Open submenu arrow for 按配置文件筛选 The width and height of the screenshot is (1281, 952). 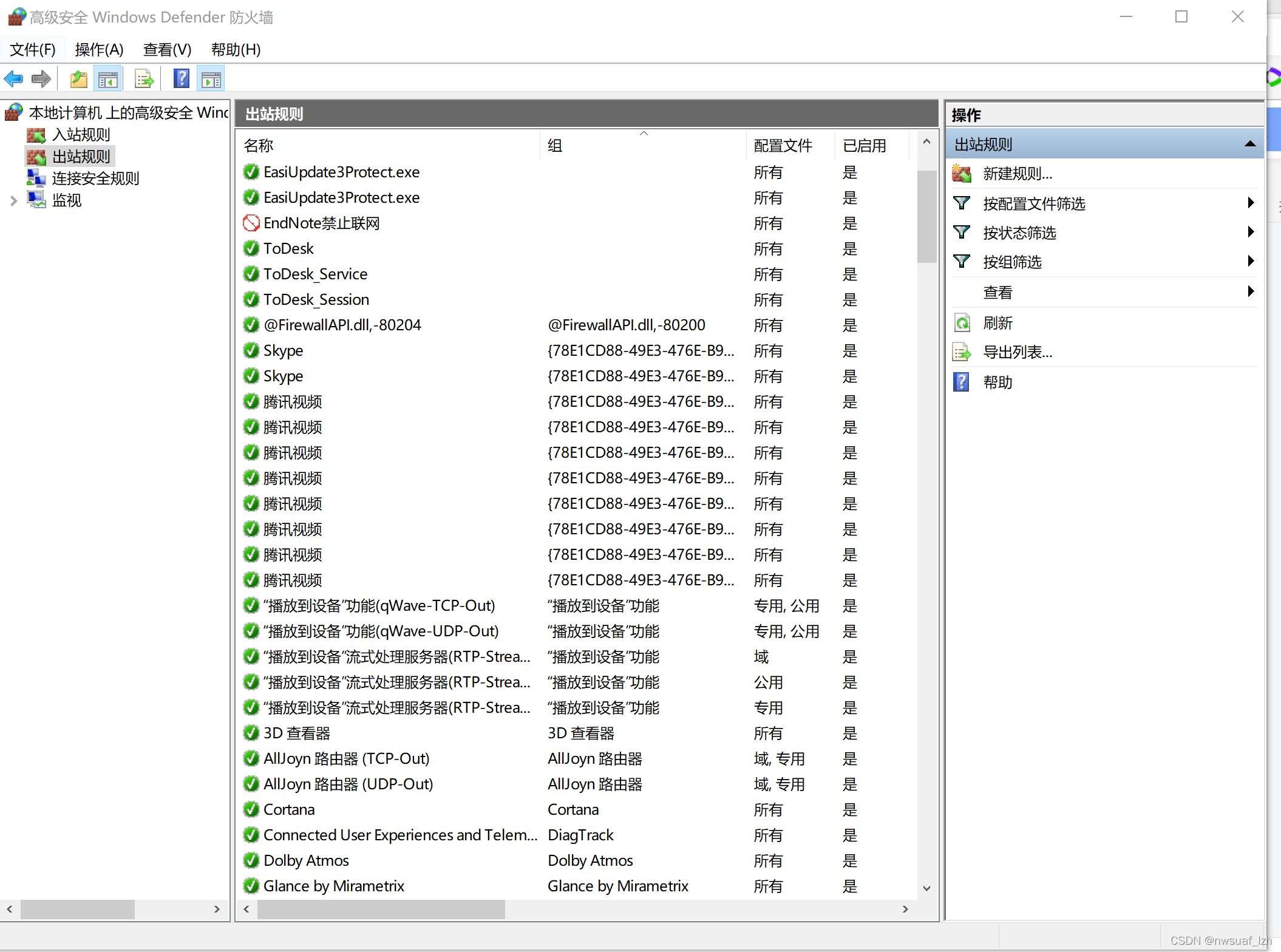[1251, 203]
